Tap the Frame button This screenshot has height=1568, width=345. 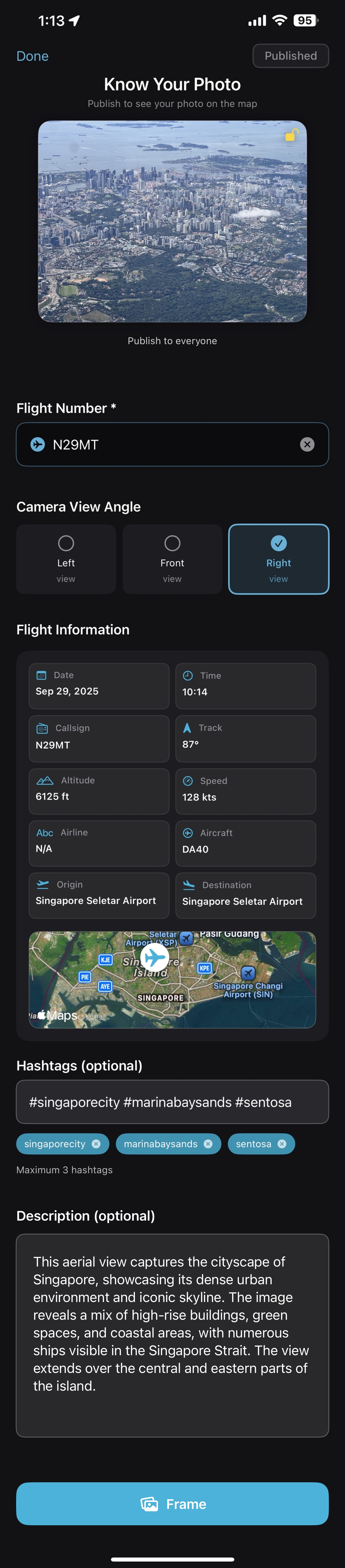pos(172,1504)
